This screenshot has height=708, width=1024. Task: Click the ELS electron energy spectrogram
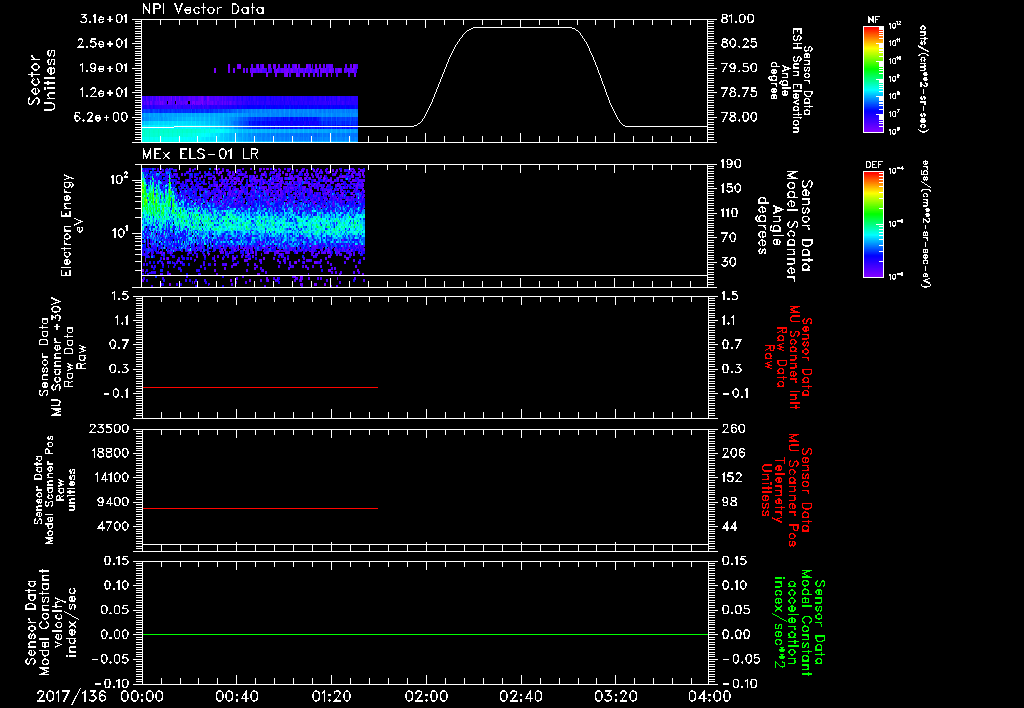coord(253,227)
